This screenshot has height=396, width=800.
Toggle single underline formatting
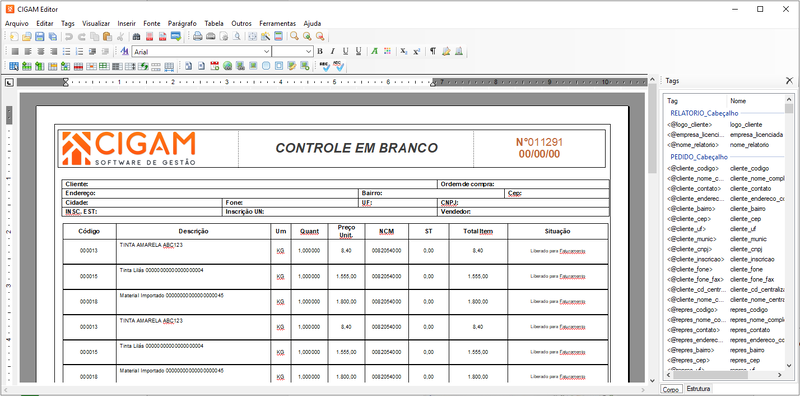[x=345, y=51]
